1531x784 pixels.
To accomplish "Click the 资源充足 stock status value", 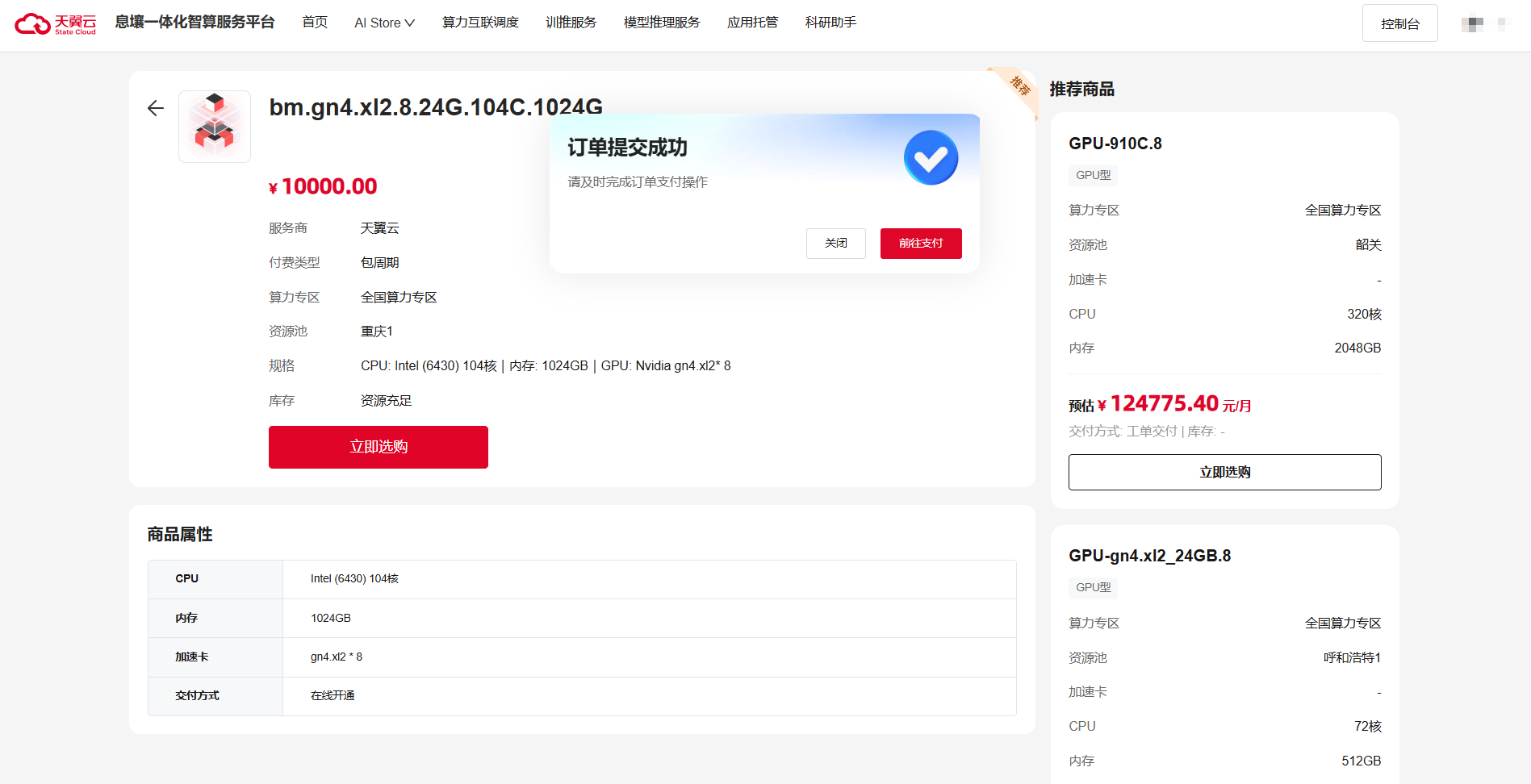I will pyautogui.click(x=387, y=401).
